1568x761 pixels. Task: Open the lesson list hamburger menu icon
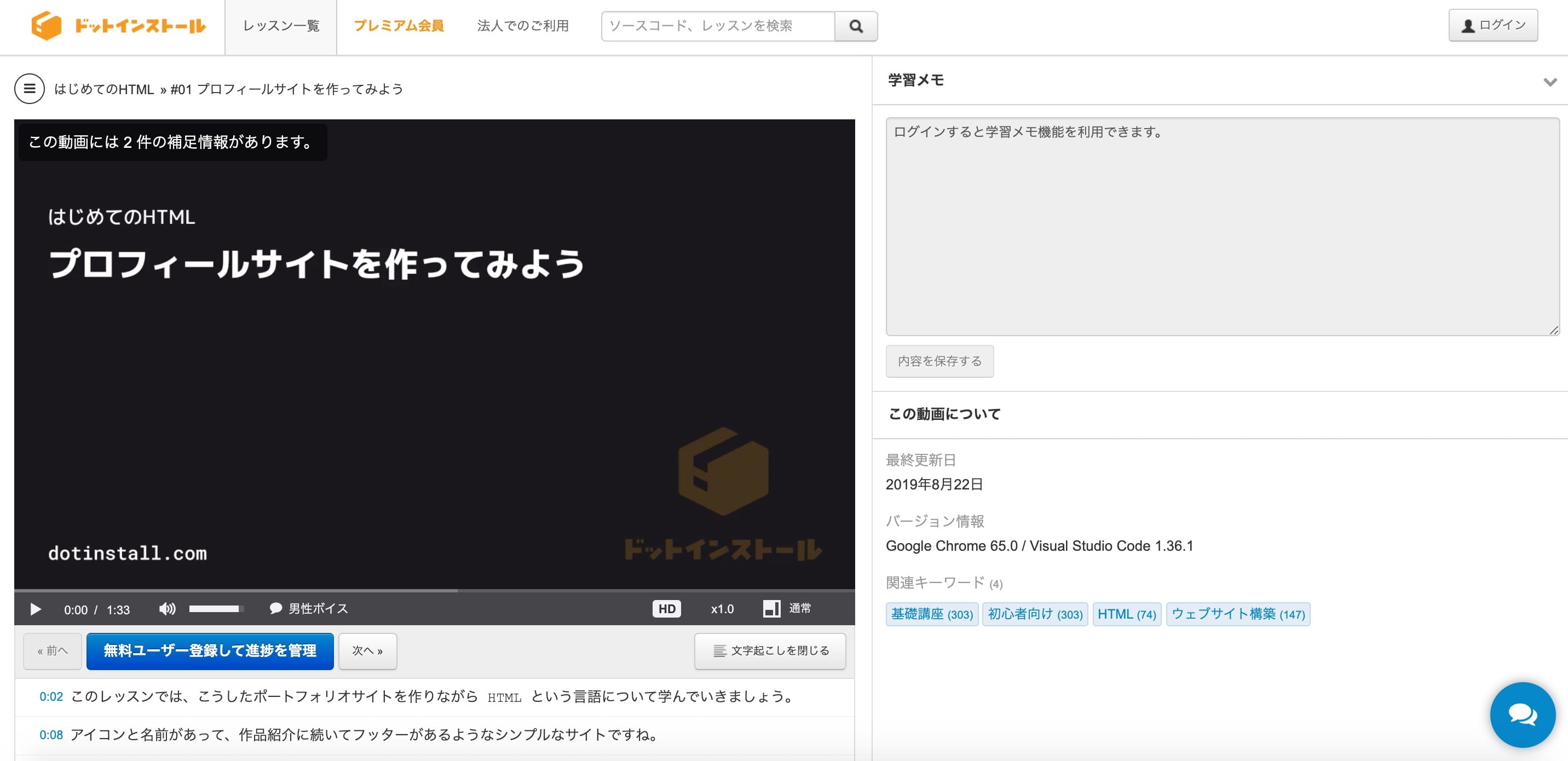(29, 89)
